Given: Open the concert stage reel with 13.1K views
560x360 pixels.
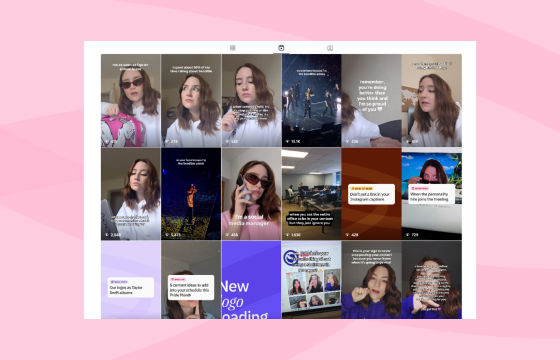Looking at the screenshot, I should [311, 100].
